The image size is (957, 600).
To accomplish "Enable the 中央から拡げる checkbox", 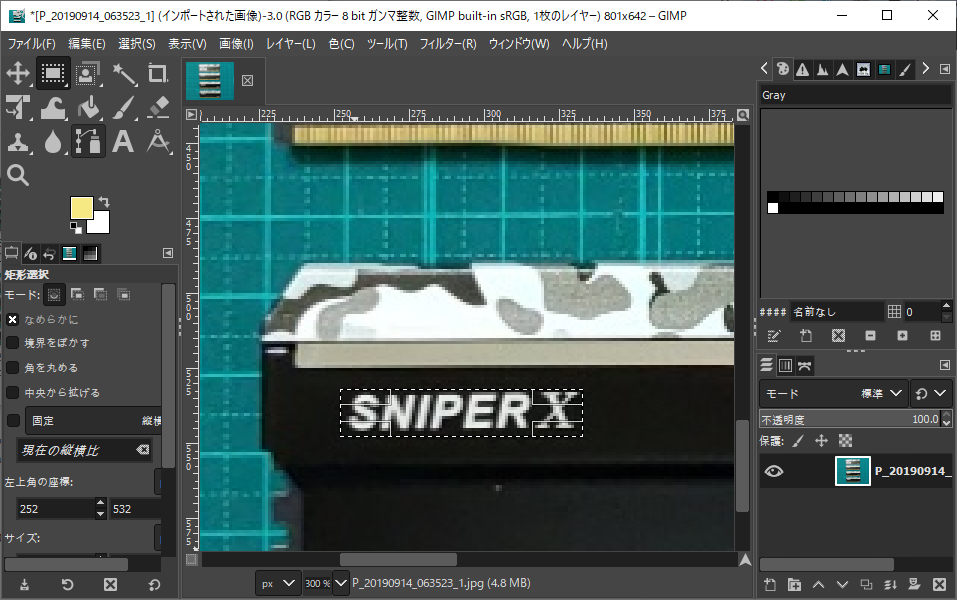I will 12,392.
